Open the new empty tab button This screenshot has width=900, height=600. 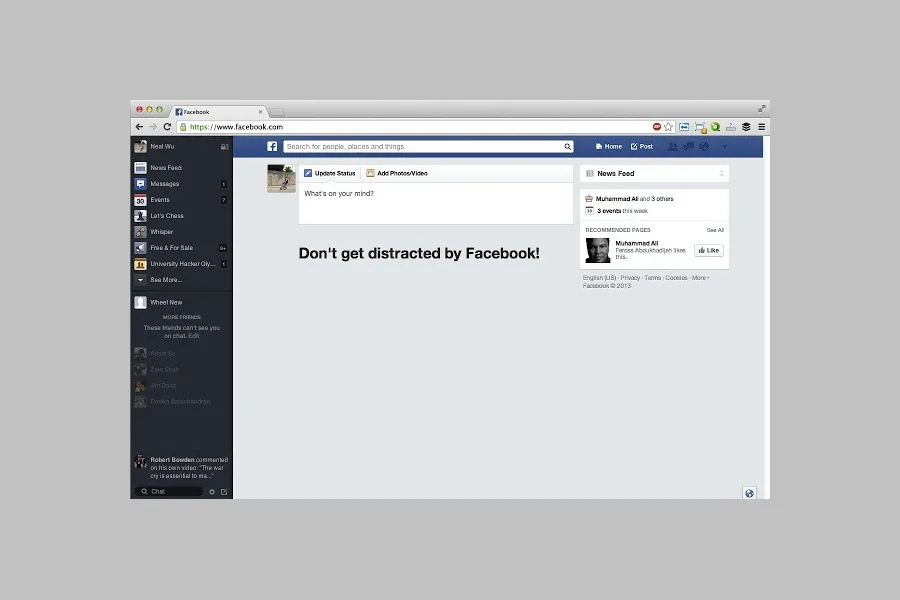[277, 113]
